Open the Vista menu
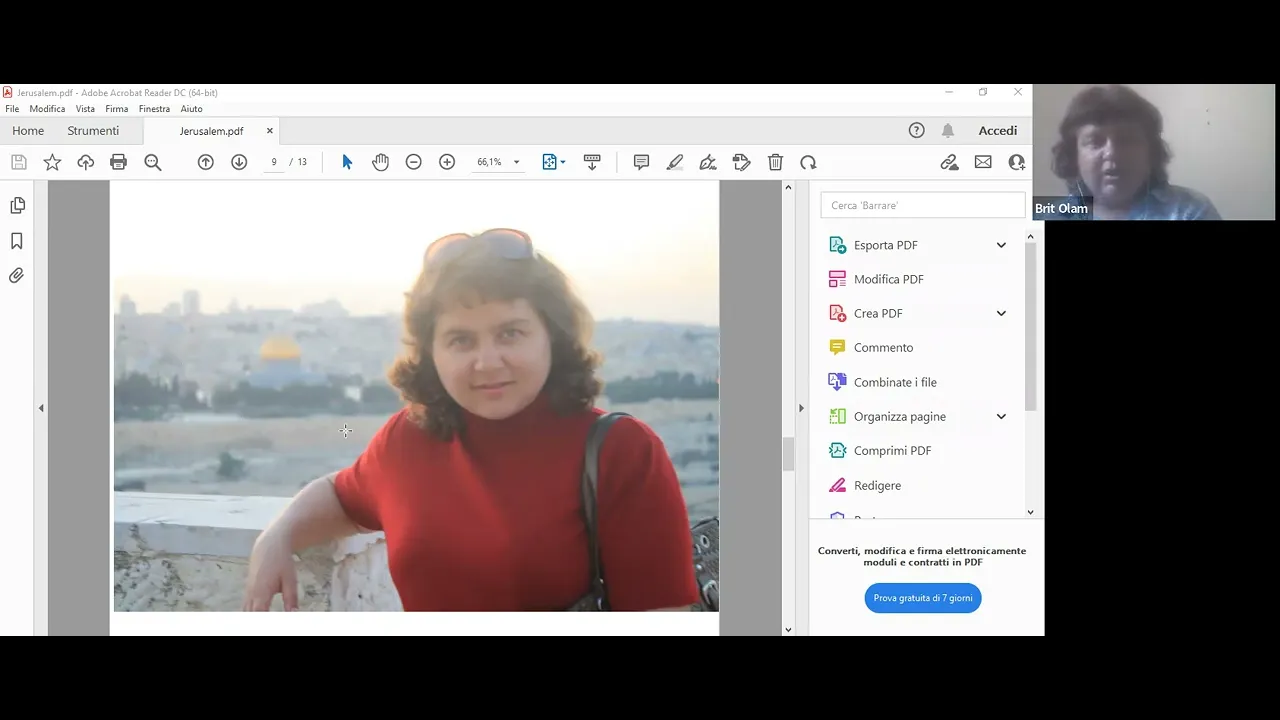 (x=85, y=109)
